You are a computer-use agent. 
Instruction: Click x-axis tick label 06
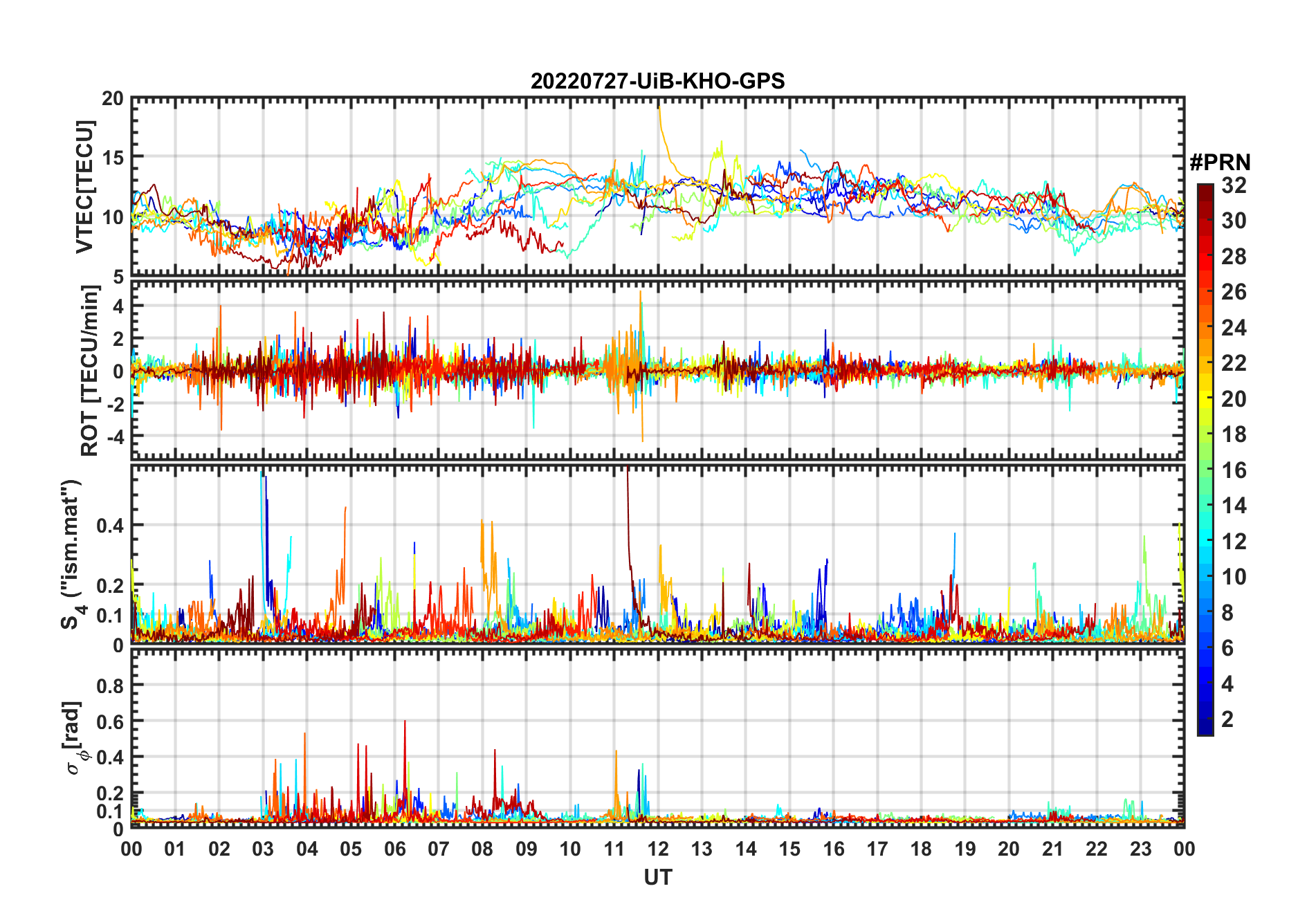[394, 849]
